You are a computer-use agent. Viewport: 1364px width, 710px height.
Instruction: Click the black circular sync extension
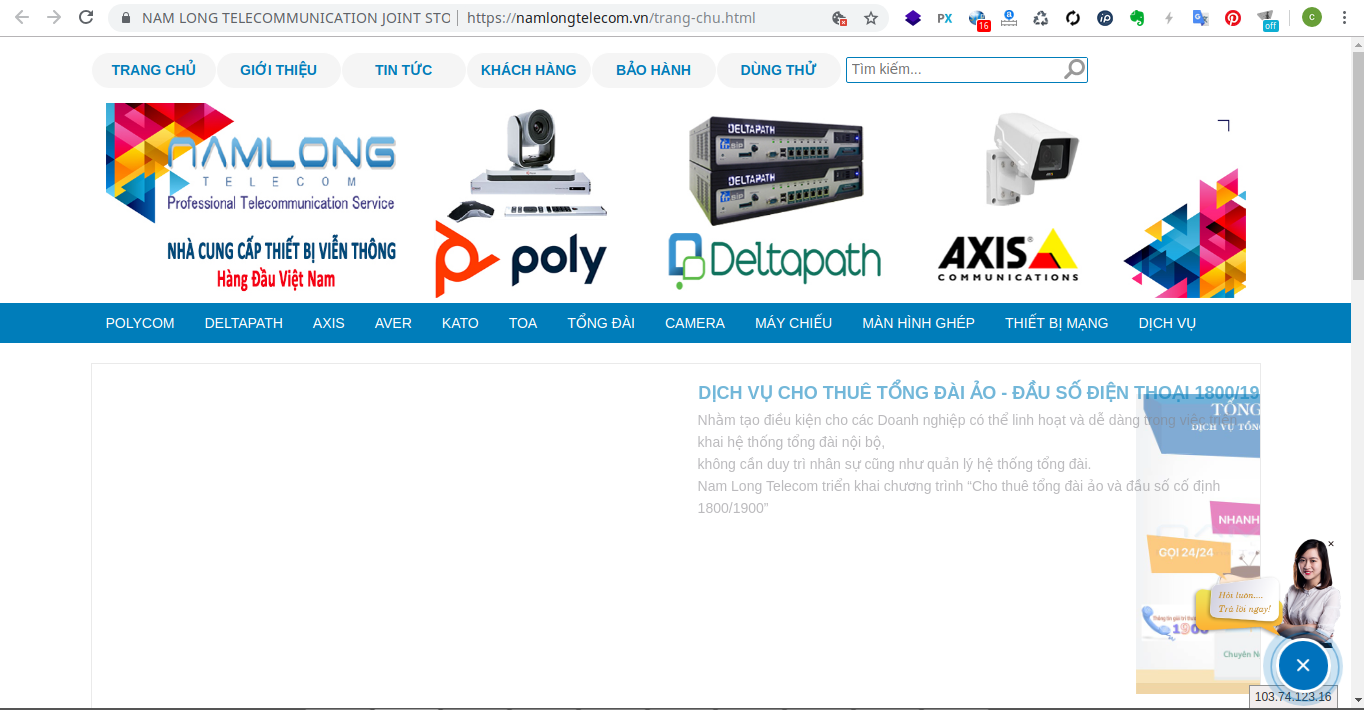click(x=1073, y=18)
